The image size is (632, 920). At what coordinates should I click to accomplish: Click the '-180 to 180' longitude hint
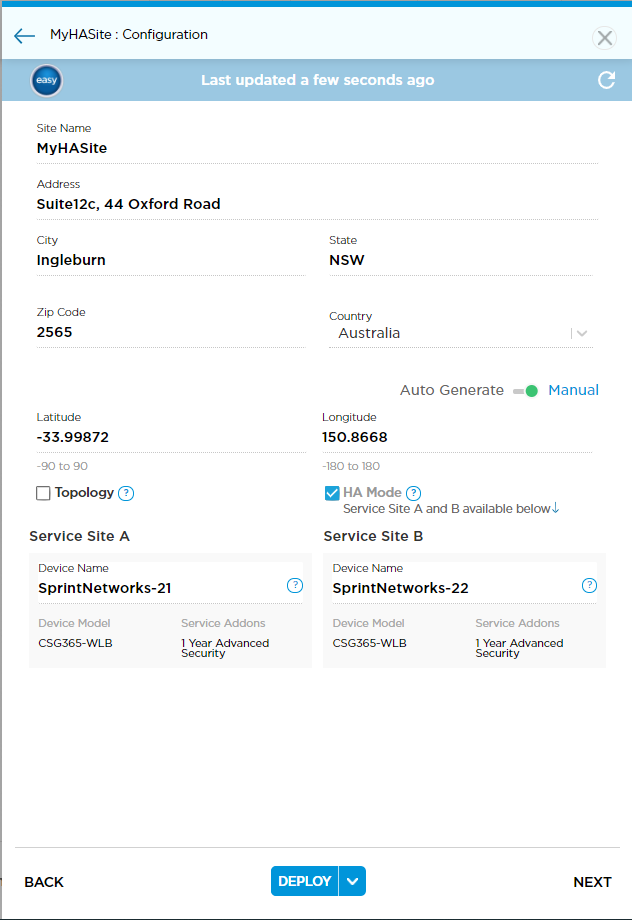pos(351,466)
